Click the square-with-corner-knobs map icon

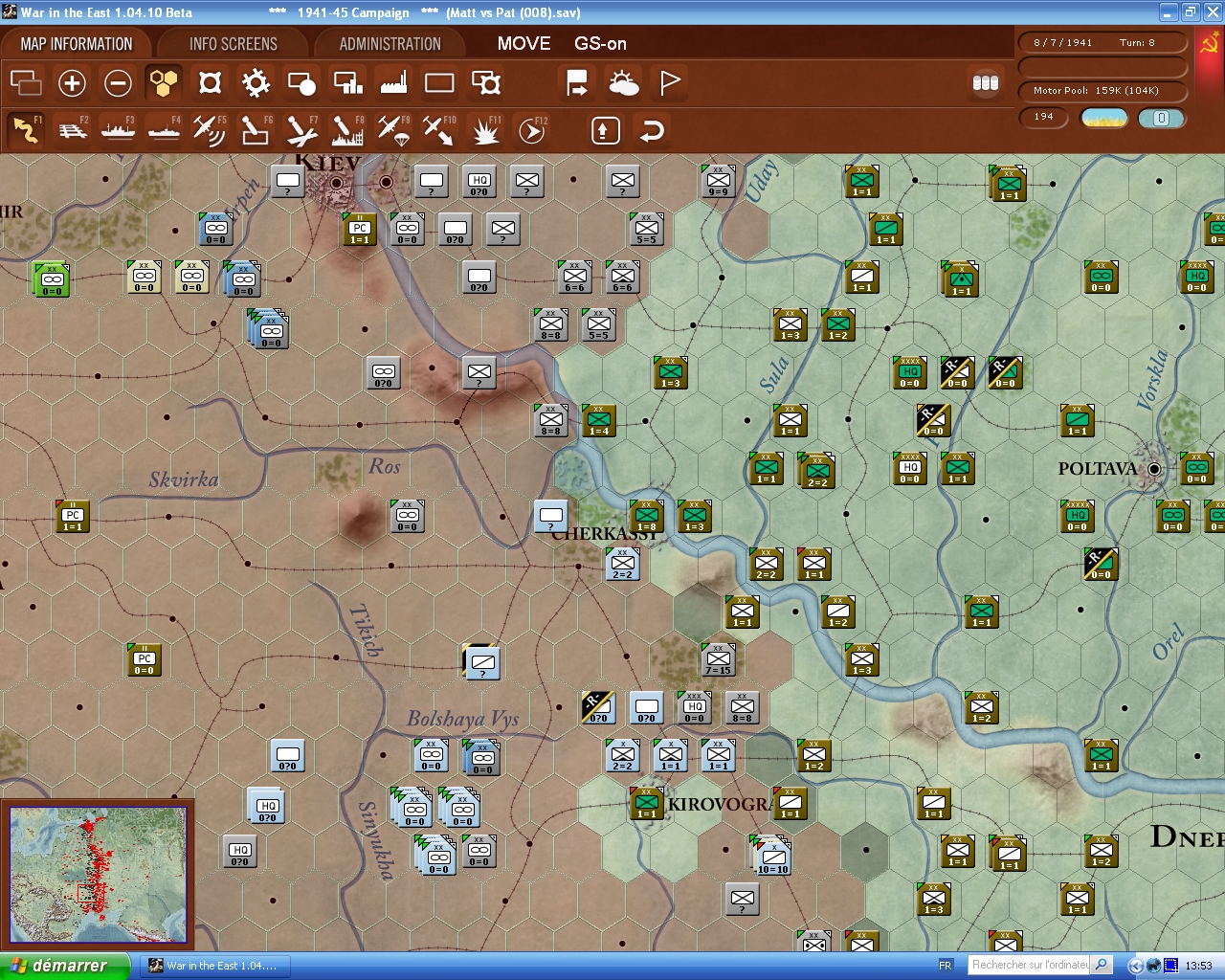tap(210, 83)
